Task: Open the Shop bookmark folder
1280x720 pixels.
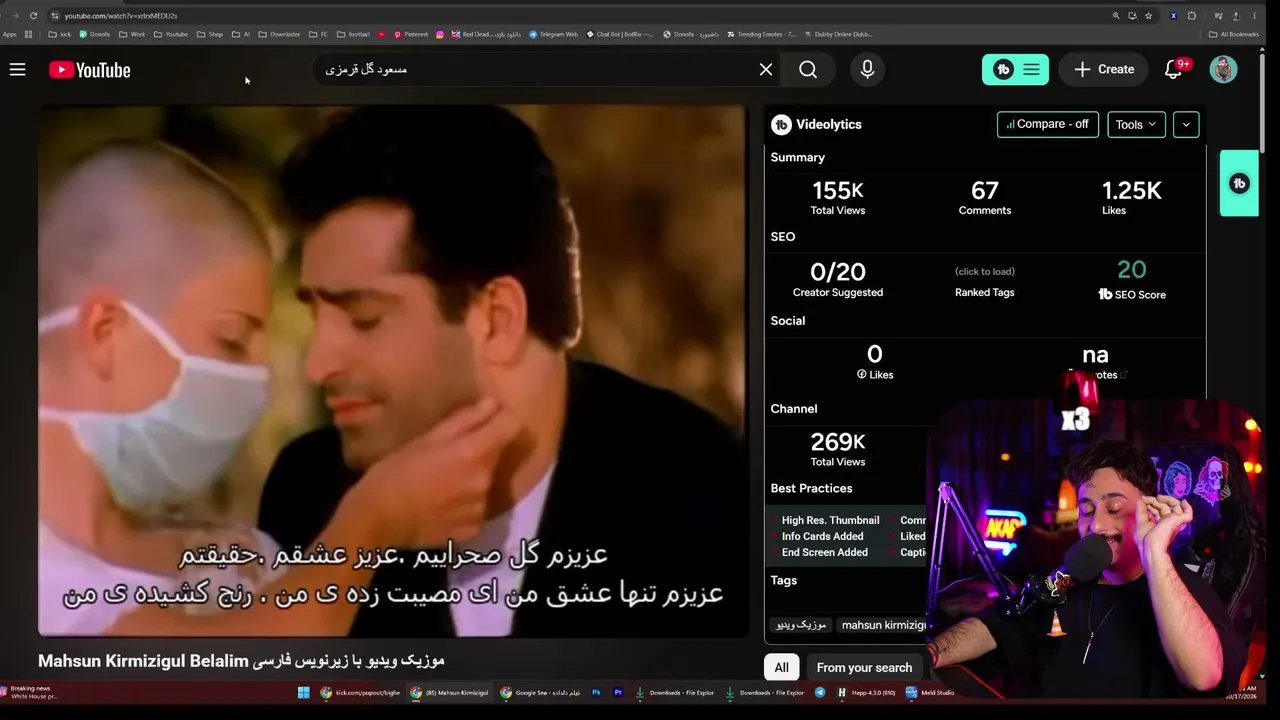Action: [x=209, y=34]
